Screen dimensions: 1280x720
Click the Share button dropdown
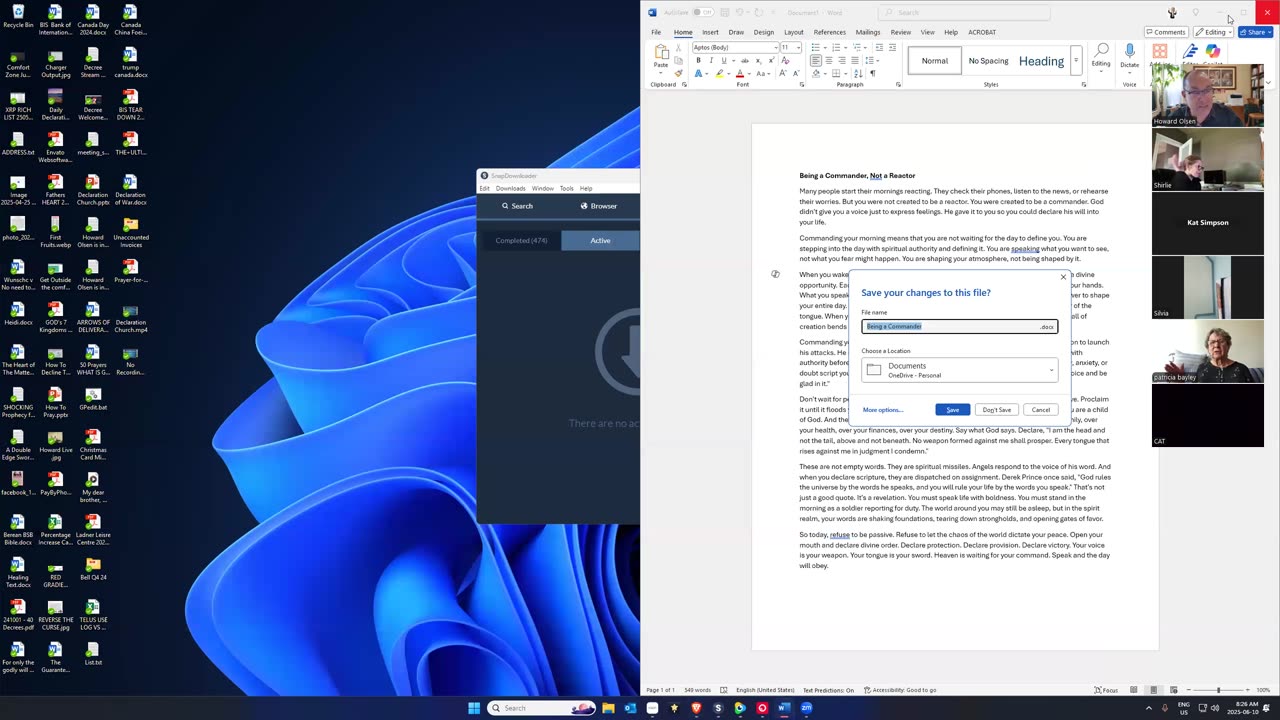click(x=1255, y=32)
